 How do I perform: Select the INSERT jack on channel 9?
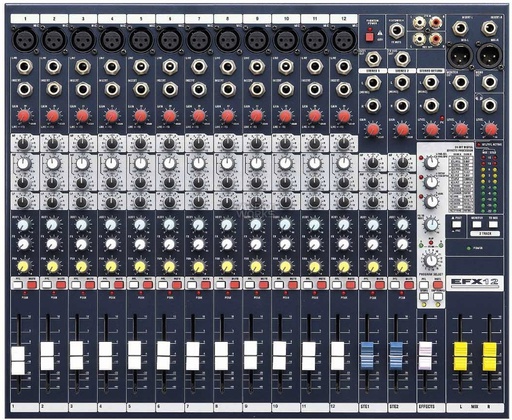pyautogui.click(x=257, y=89)
